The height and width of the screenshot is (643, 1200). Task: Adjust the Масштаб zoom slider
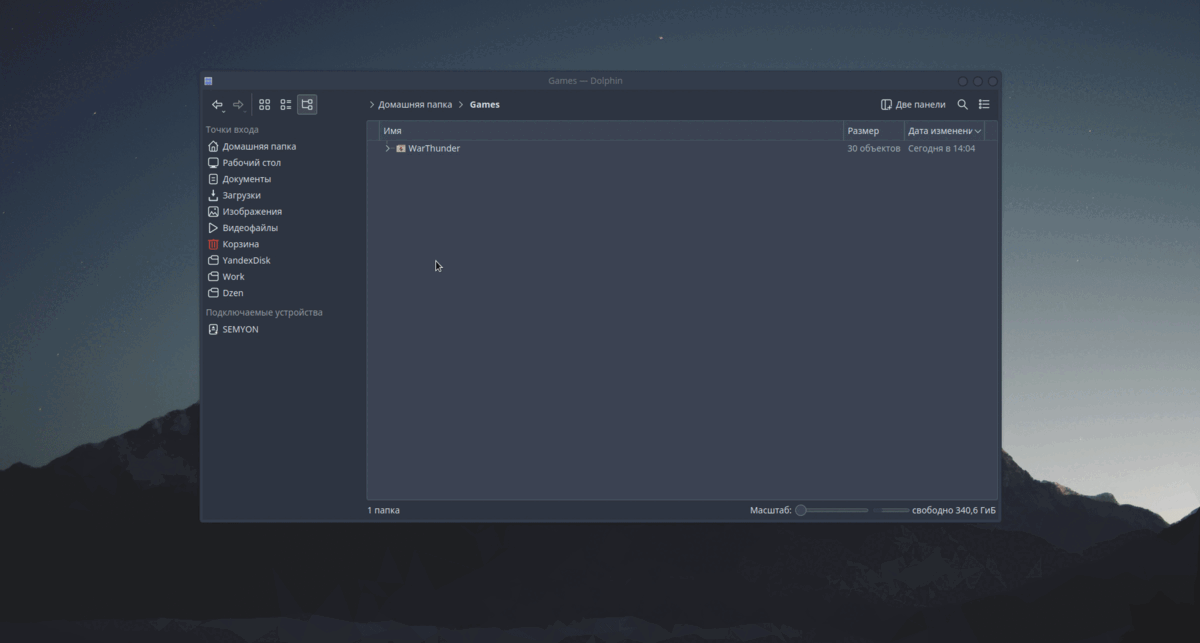click(832, 510)
